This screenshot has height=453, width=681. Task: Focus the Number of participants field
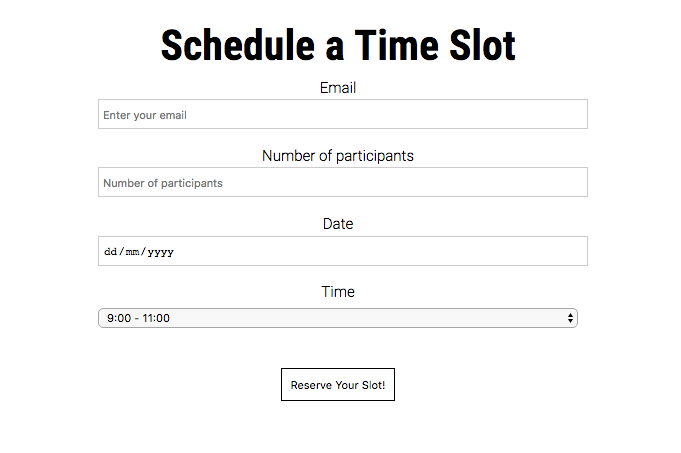[342, 182]
